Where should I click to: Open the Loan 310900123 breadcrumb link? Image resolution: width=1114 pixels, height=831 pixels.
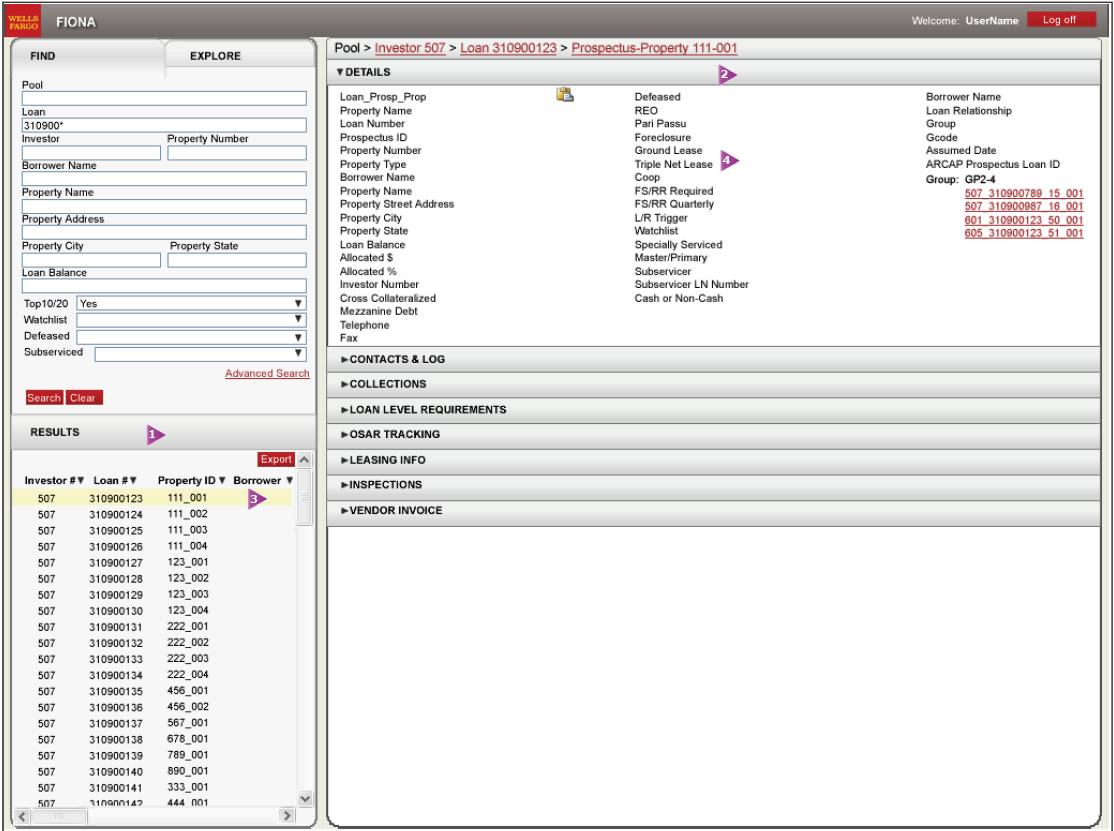[x=509, y=48]
